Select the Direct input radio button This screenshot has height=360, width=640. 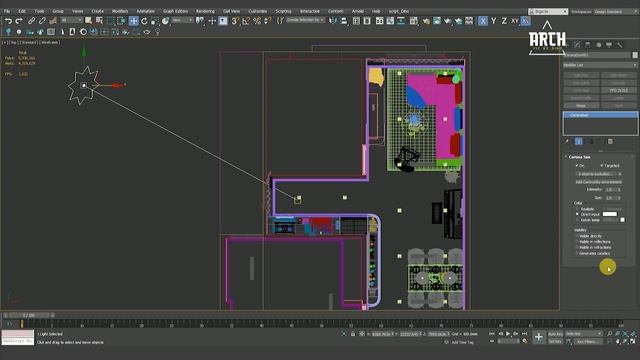pos(577,214)
